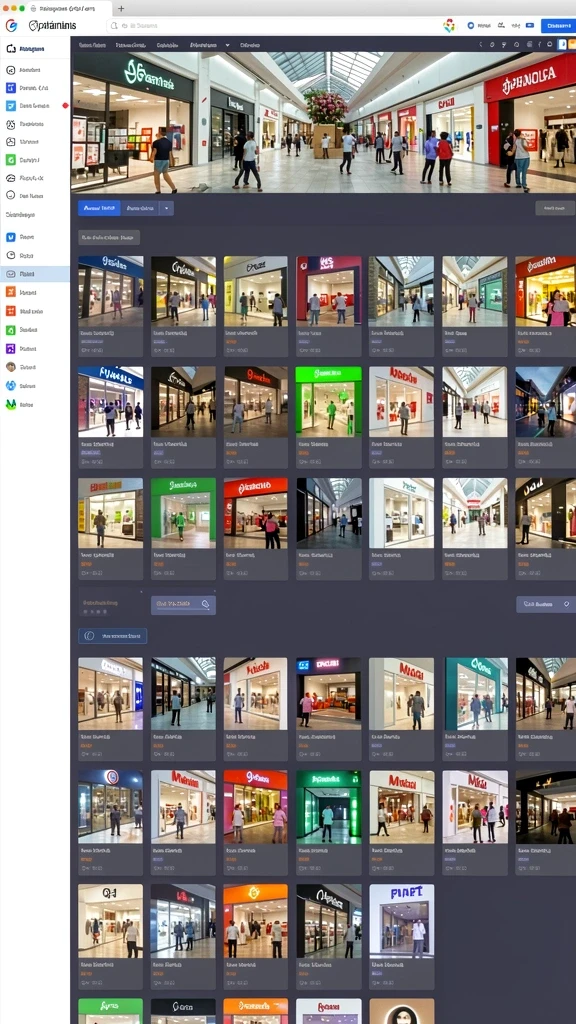Focus the search field in the top header
The width and height of the screenshot is (576, 1024).
point(271,25)
